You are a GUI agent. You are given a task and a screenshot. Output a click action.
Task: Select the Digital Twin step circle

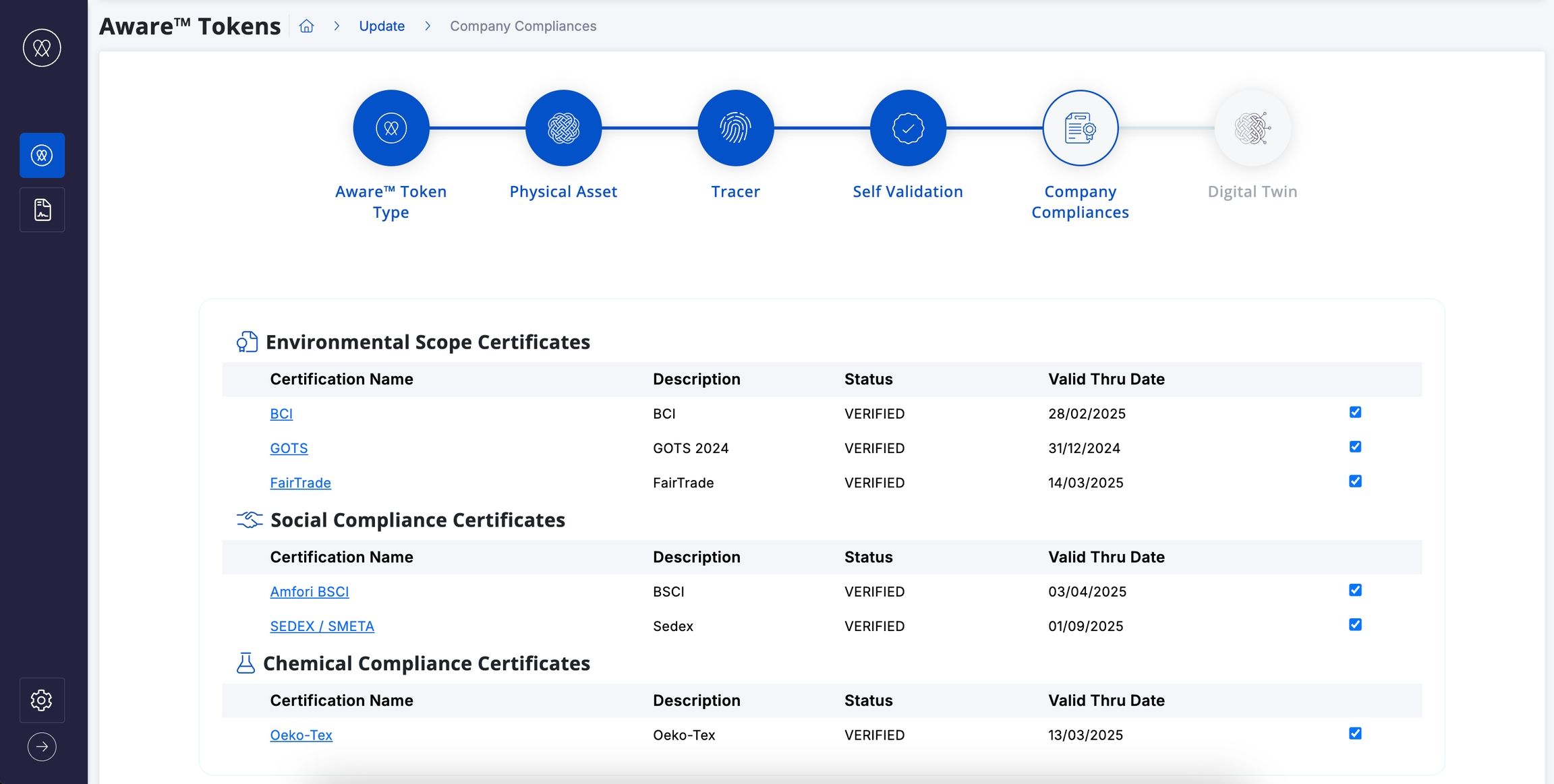[1253, 128]
